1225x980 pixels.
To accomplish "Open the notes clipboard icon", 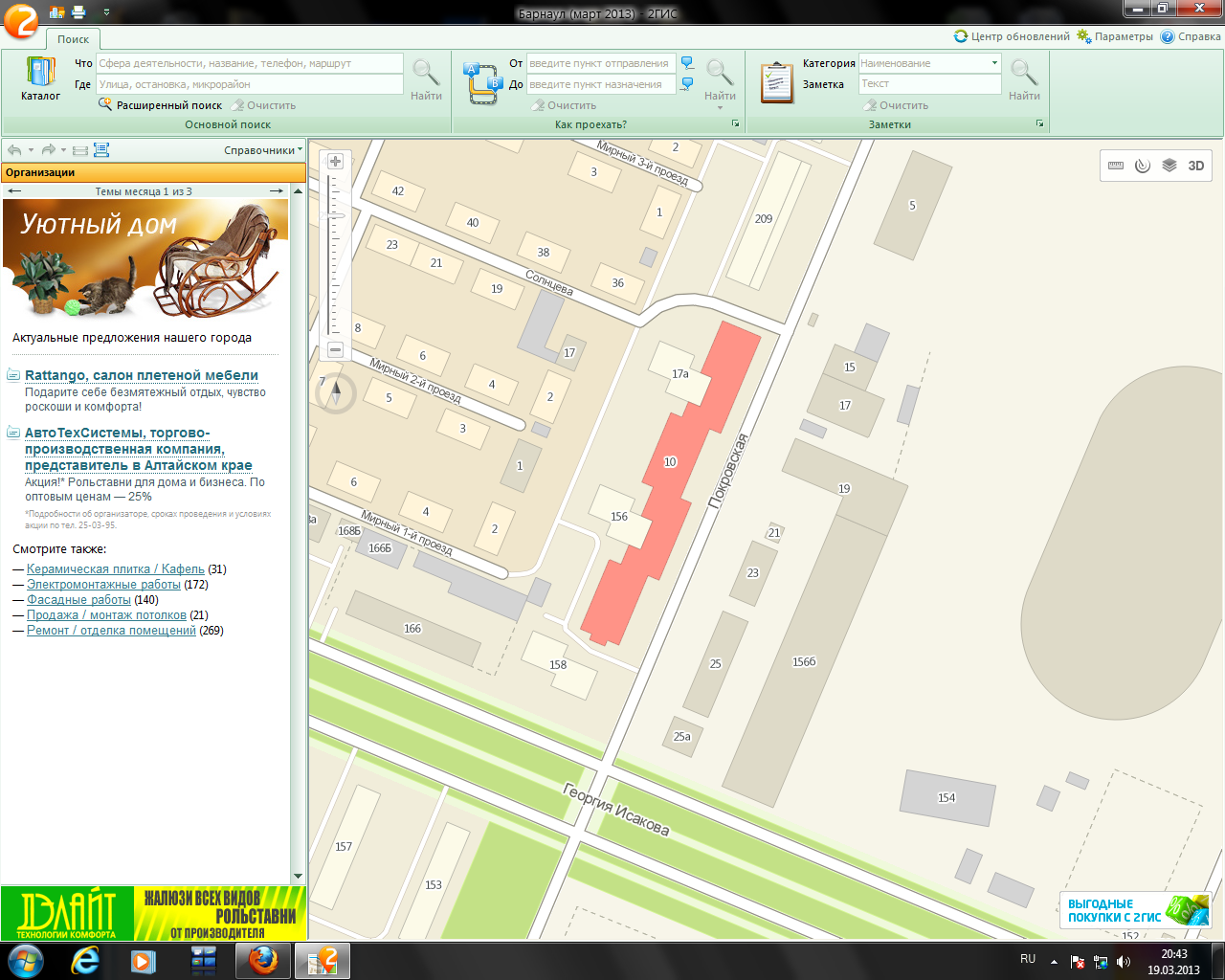I will tap(776, 82).
